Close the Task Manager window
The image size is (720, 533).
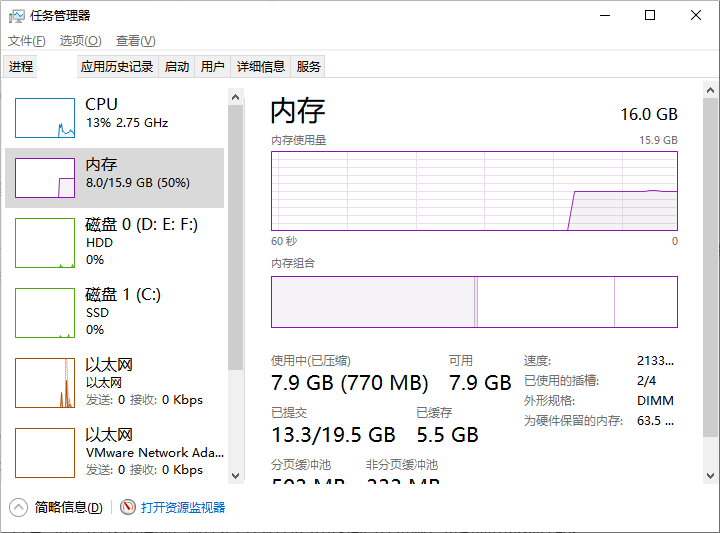(696, 16)
